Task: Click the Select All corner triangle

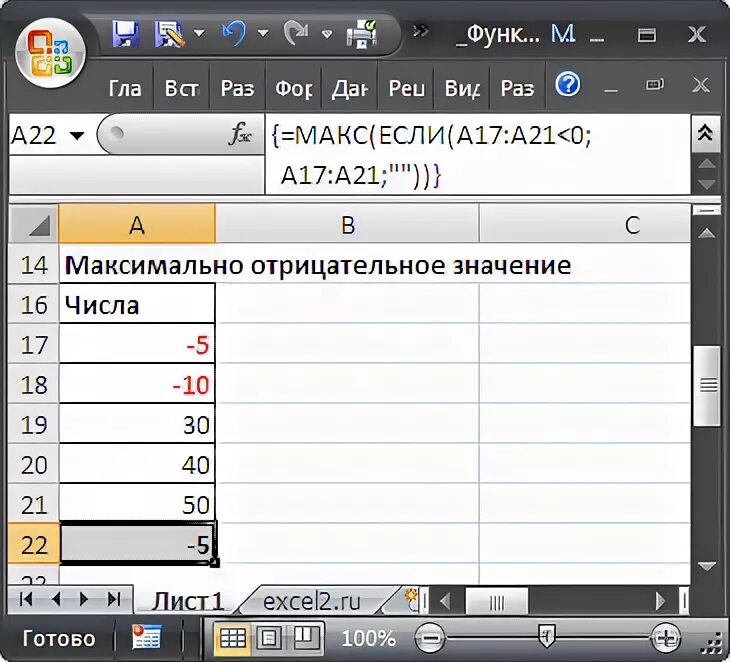Action: (x=34, y=224)
